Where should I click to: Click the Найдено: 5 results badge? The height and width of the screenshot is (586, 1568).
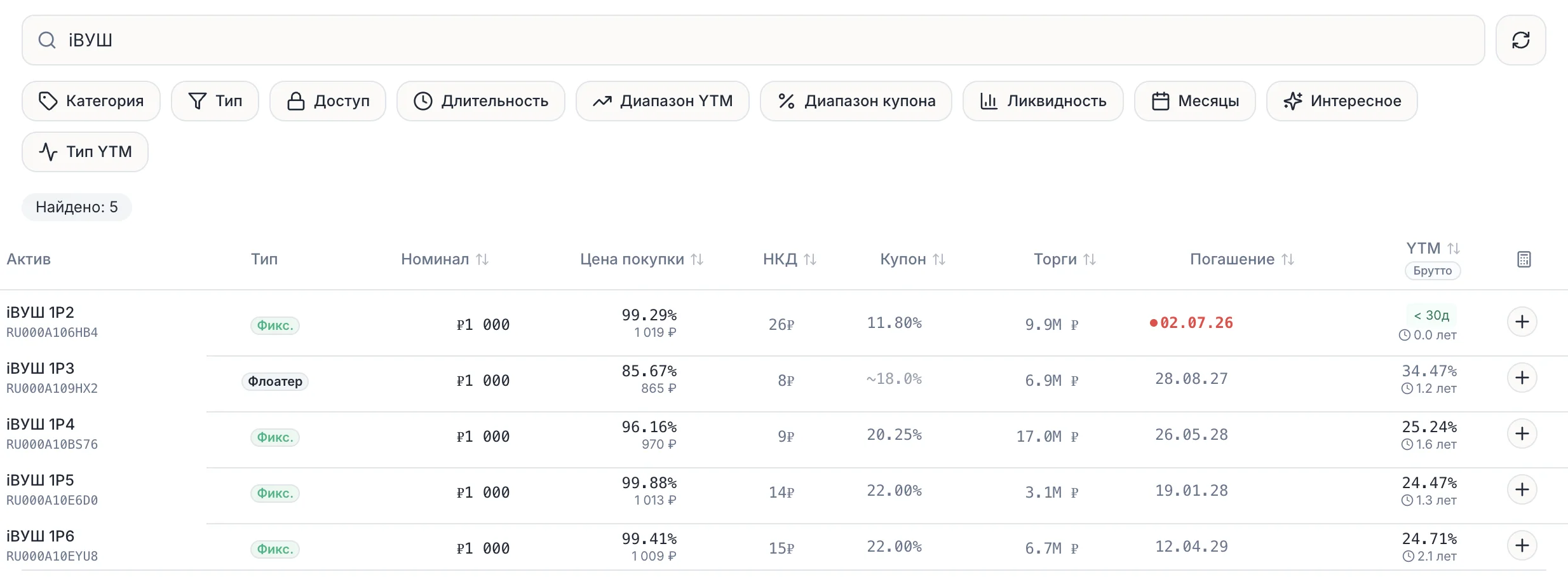pos(77,207)
